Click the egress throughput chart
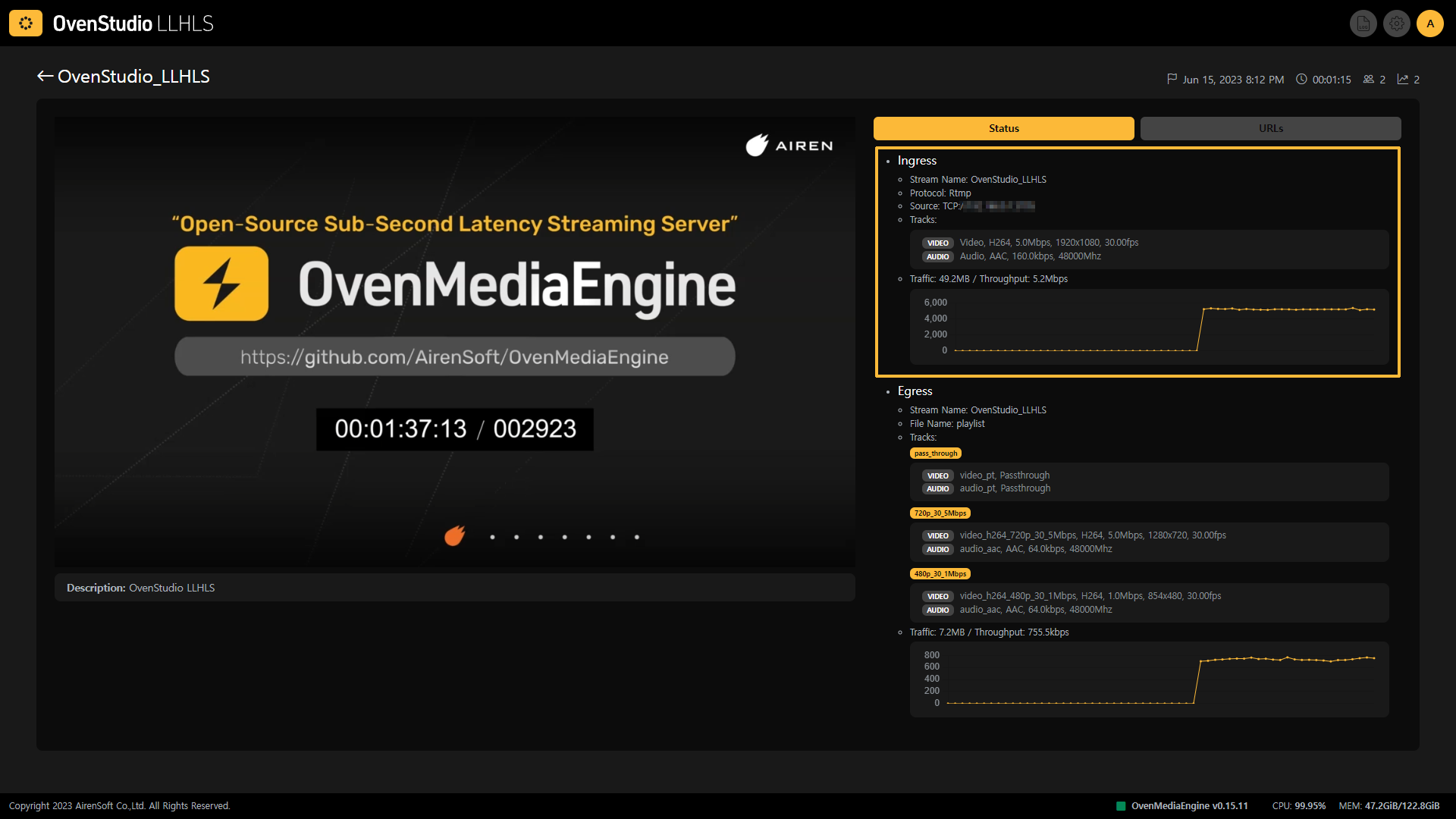The height and width of the screenshot is (819, 1456). 1149,679
